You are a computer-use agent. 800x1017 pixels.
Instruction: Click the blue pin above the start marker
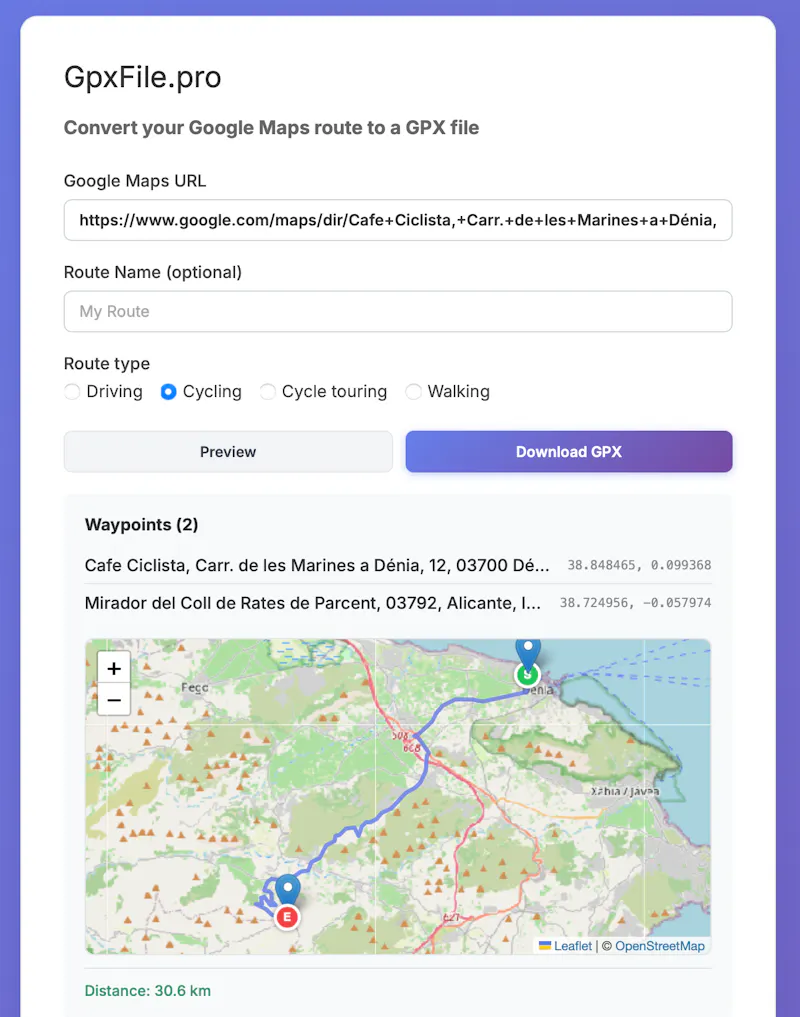click(x=528, y=652)
